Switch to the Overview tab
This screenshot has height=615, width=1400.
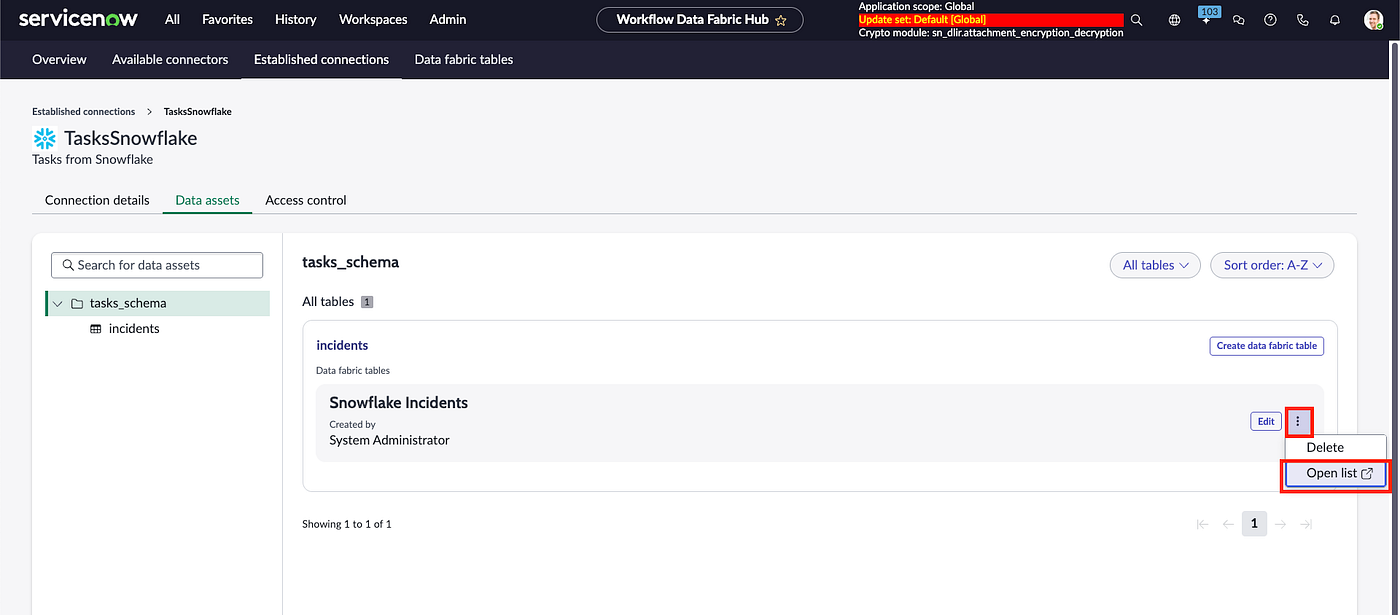click(59, 59)
